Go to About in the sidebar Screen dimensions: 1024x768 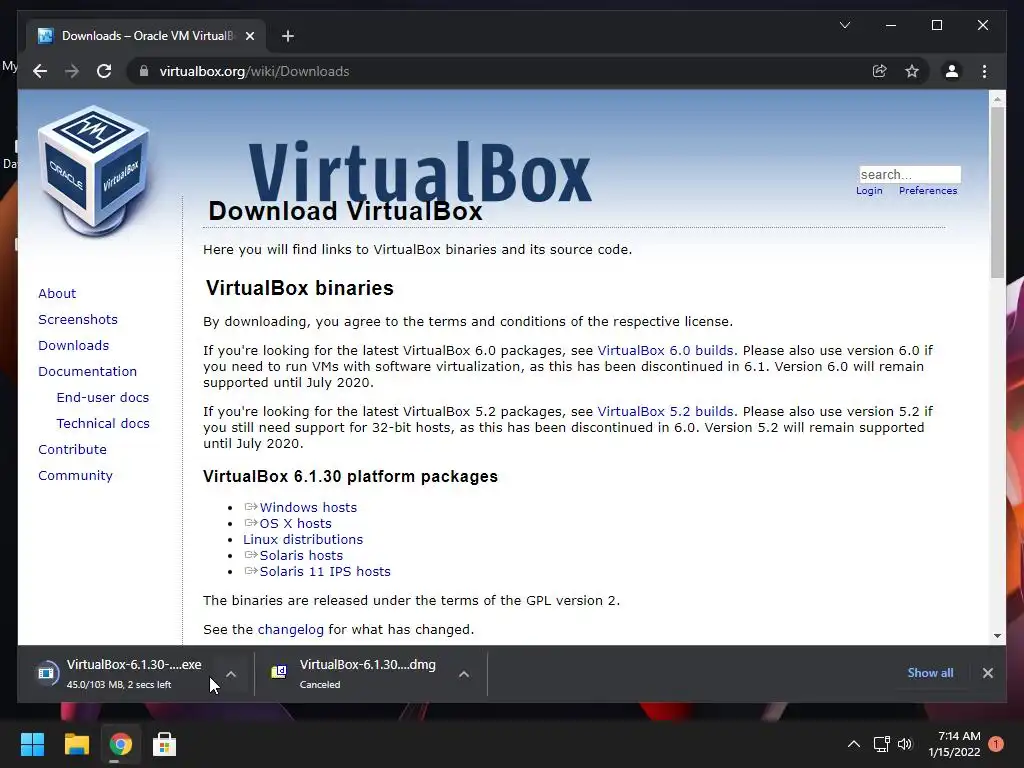tap(57, 293)
